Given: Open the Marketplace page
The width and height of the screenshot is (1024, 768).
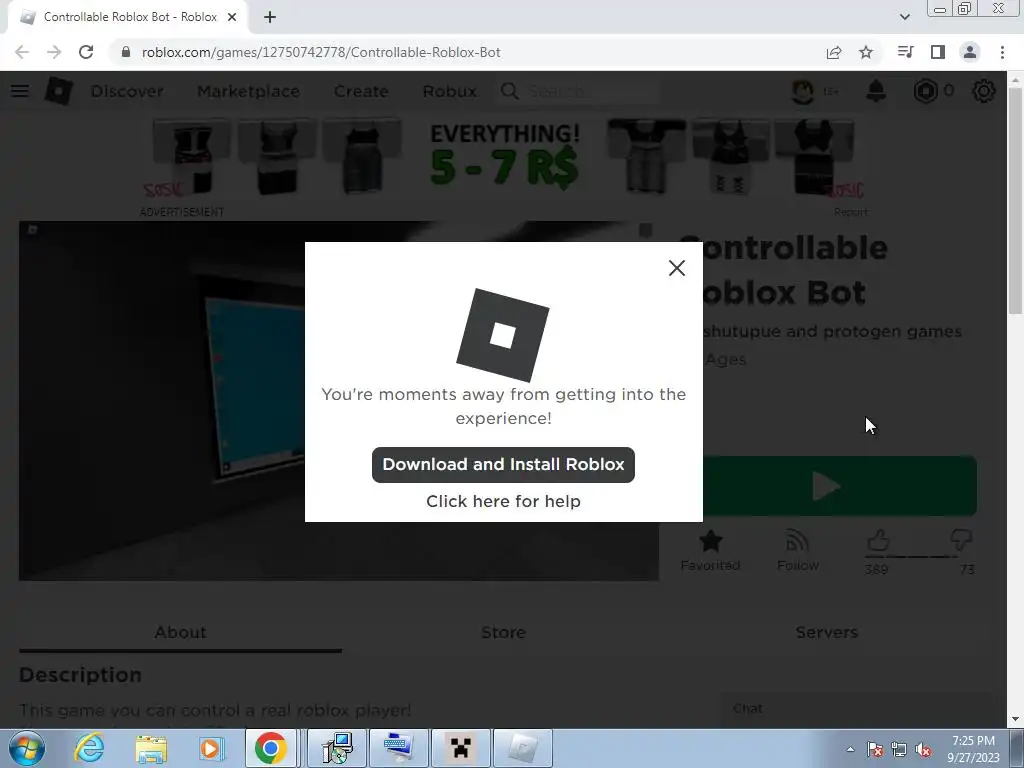Looking at the screenshot, I should coord(248,91).
